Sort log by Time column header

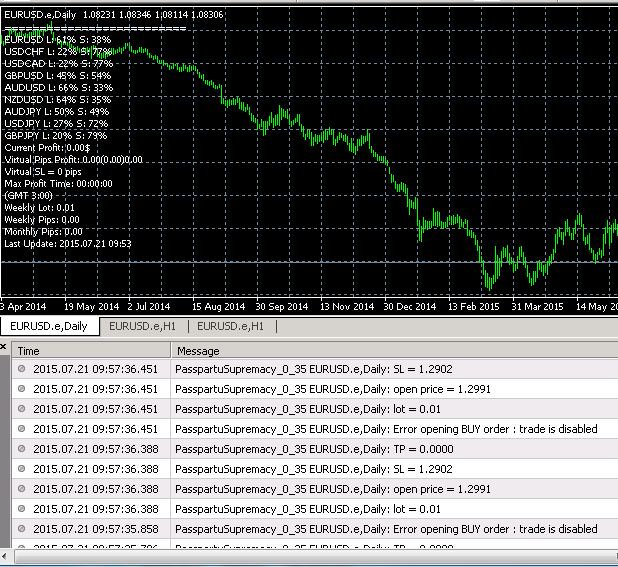pos(91,350)
